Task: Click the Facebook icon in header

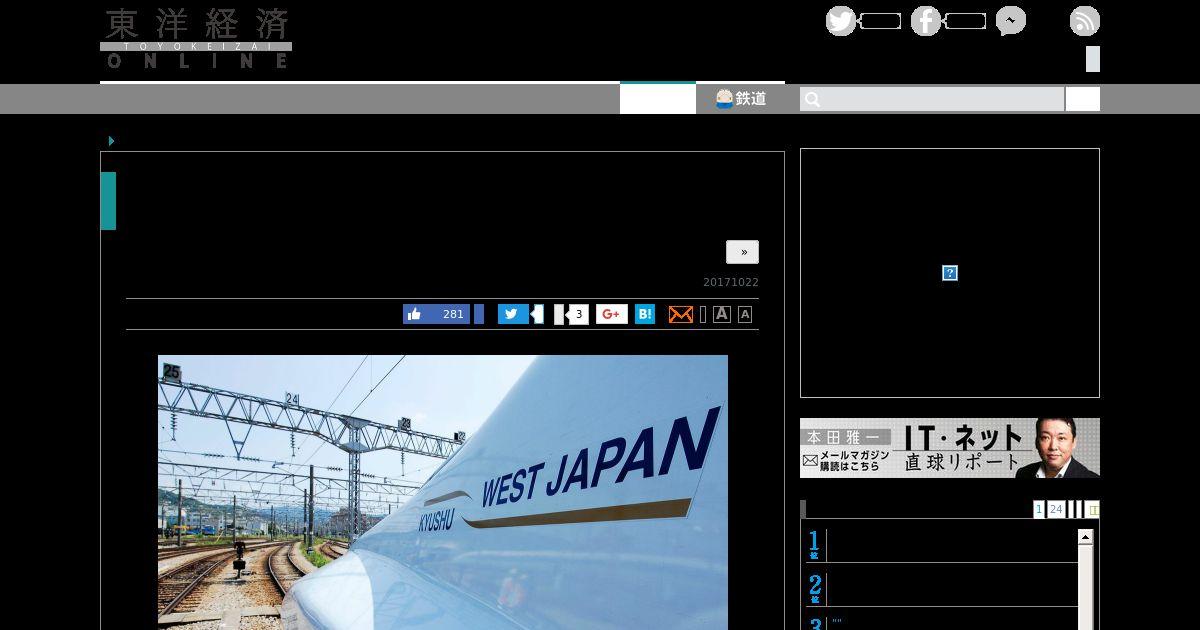Action: point(926,21)
